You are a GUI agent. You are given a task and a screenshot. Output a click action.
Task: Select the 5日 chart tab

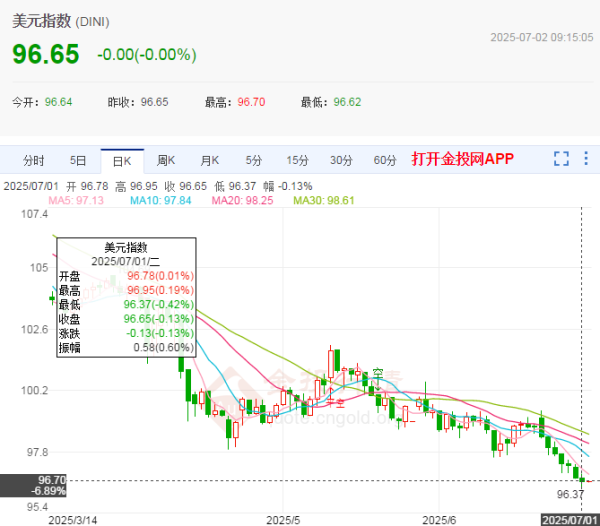(78, 160)
